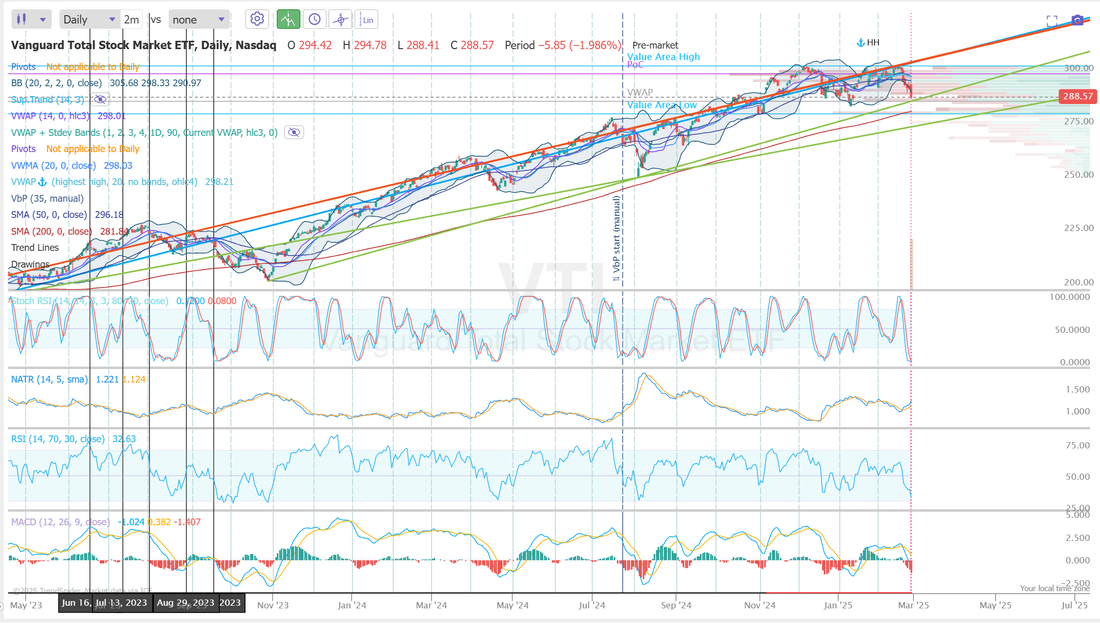Toggle visibility of VWAP + Stdev Bands
1100x623 pixels.
294,132
